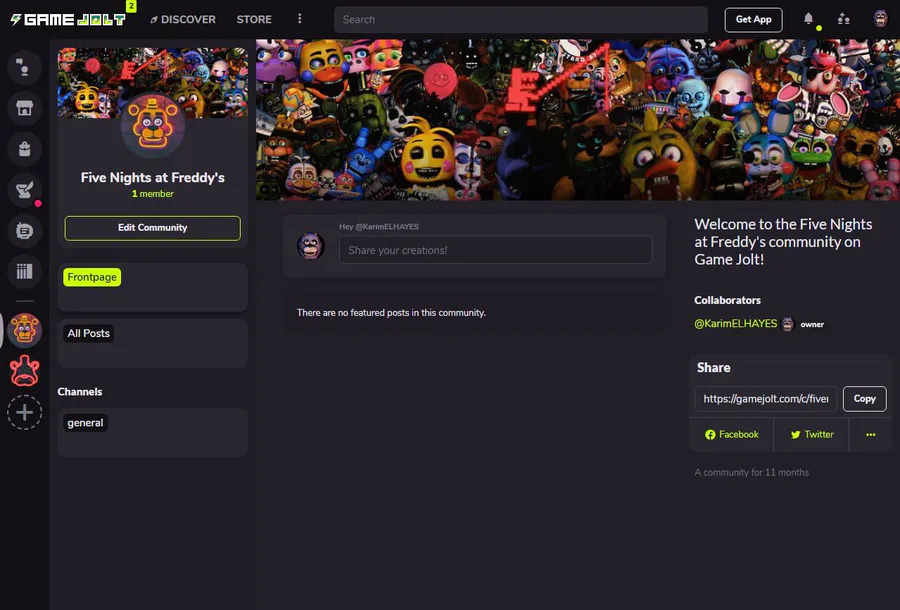Open the storefront icon in left sidebar
The height and width of the screenshot is (610, 900).
point(24,108)
